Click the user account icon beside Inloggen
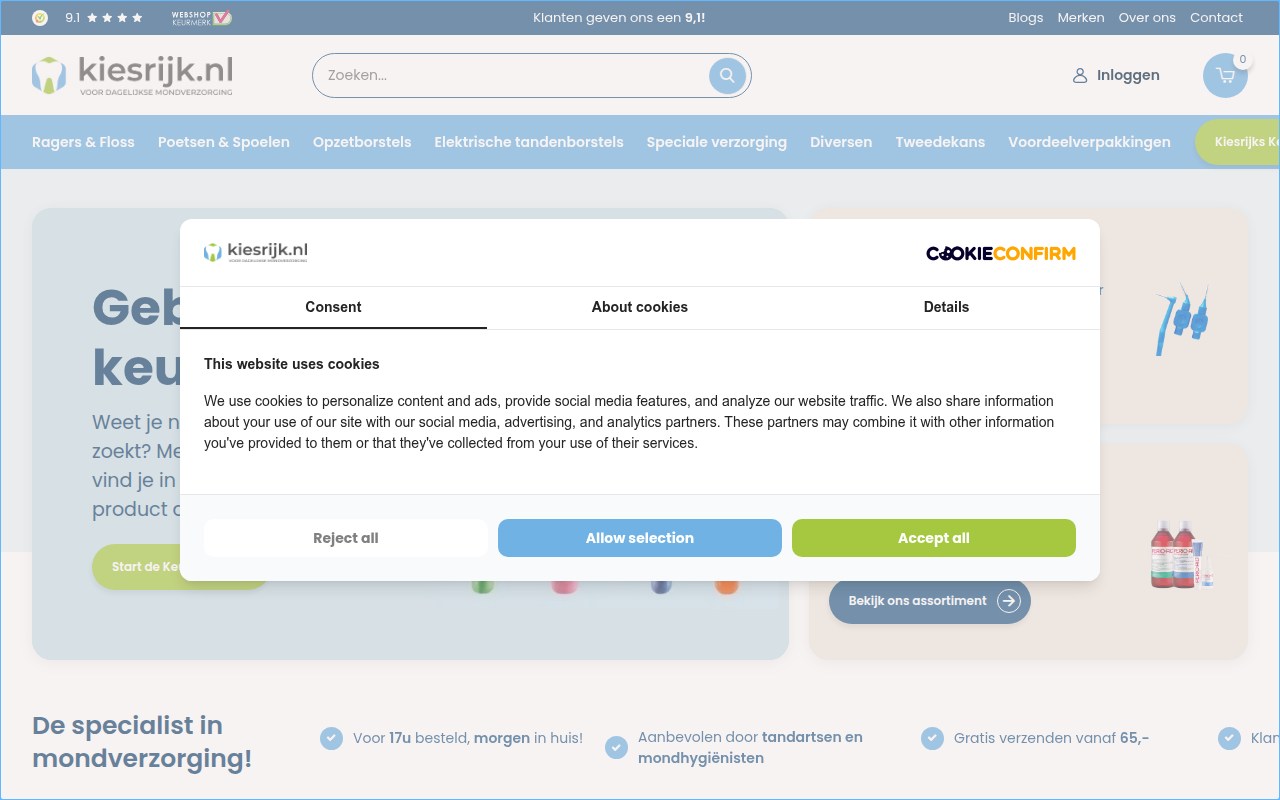This screenshot has height=800, width=1280. tap(1080, 76)
